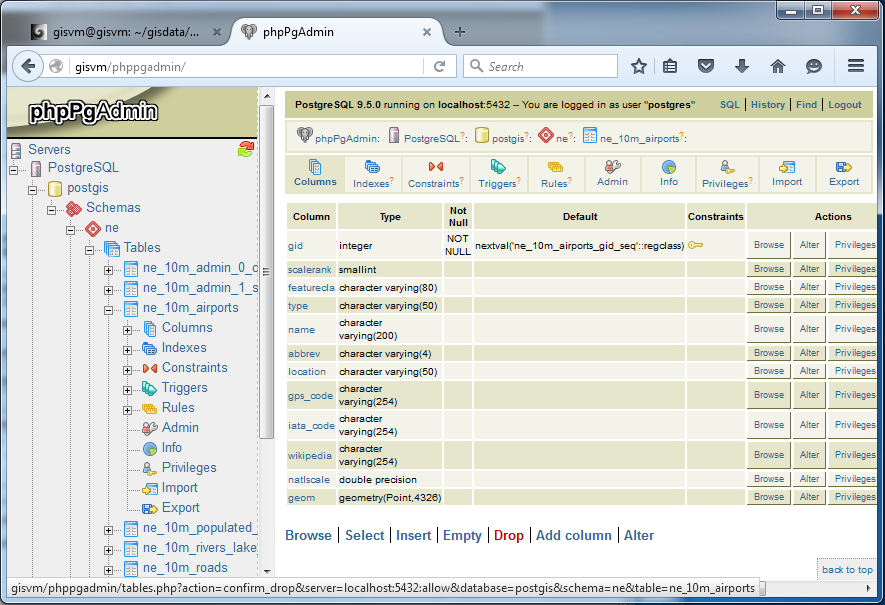
Task: Click the URL address bar
Action: tap(246, 67)
